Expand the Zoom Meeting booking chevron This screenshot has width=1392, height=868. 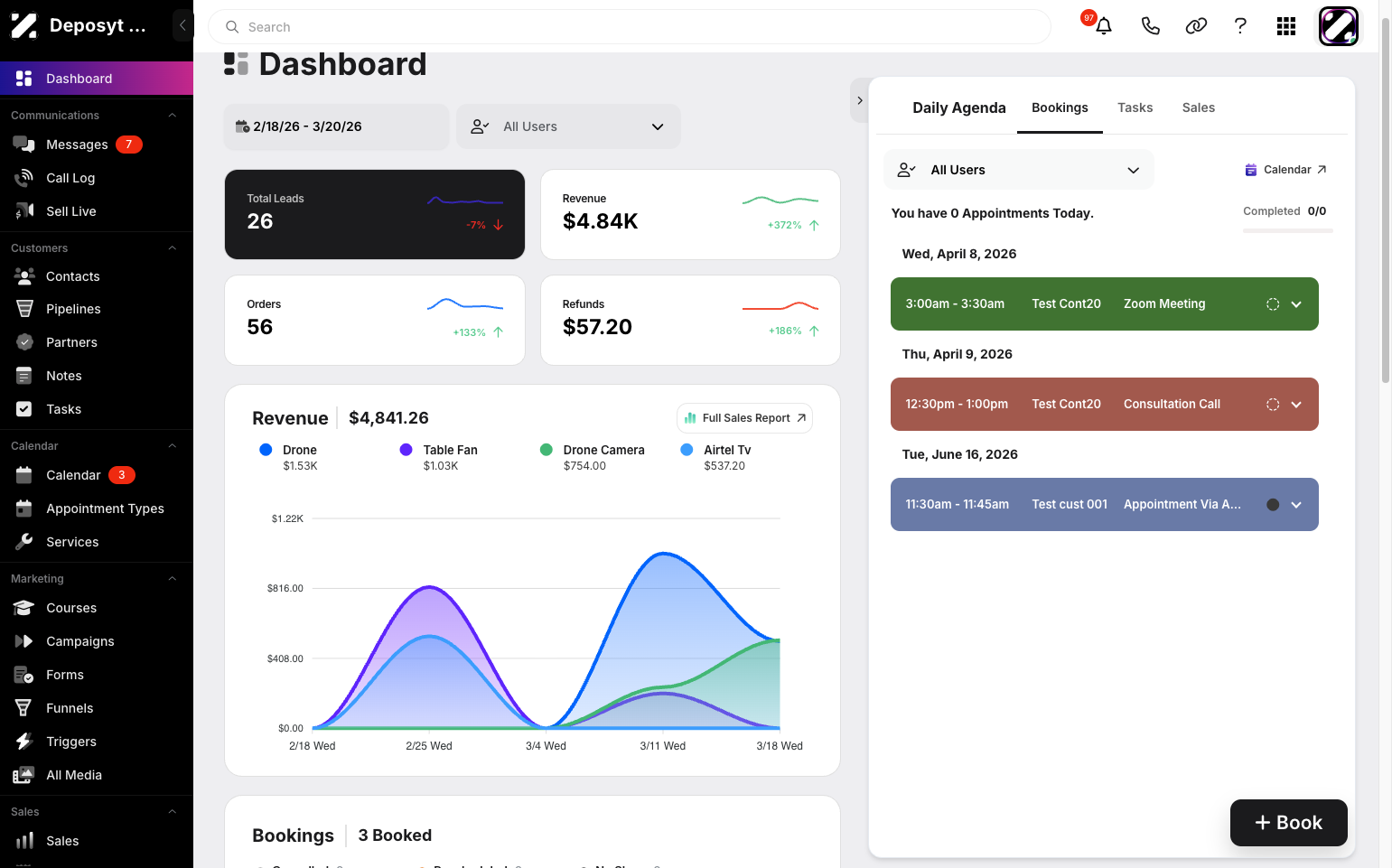coord(1296,304)
